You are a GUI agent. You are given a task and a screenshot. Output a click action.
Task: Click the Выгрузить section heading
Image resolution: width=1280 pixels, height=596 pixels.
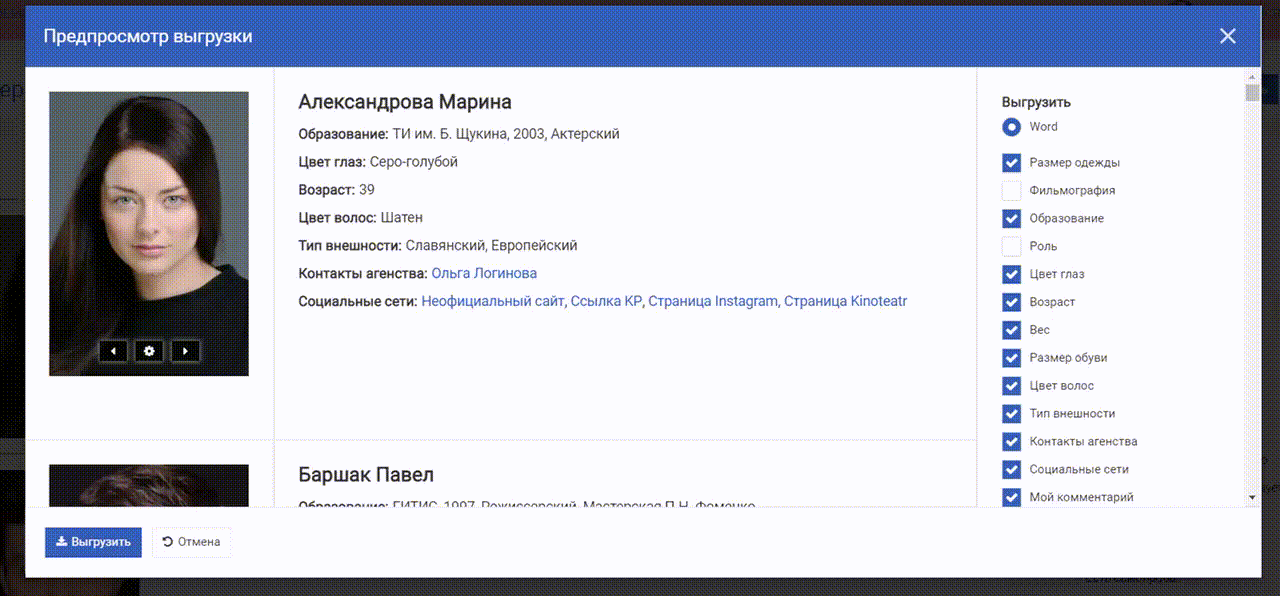pyautogui.click(x=1036, y=102)
